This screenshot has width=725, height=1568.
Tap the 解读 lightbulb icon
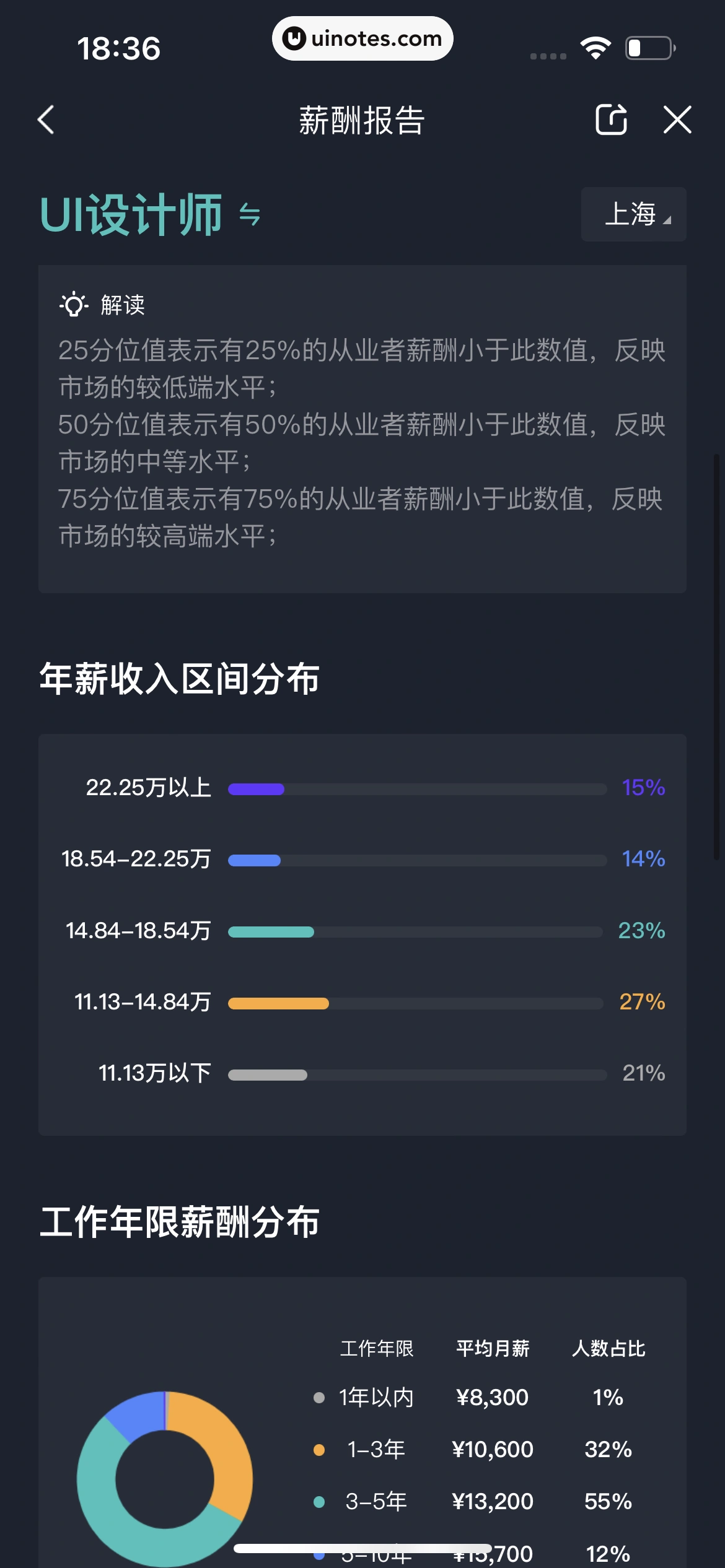[x=72, y=305]
